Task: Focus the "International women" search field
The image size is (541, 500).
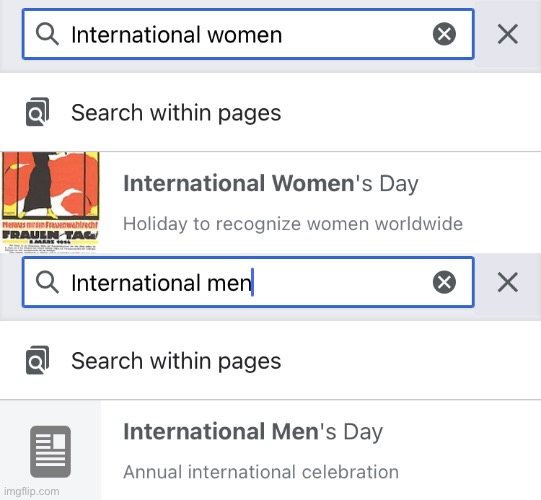Action: tap(248, 34)
